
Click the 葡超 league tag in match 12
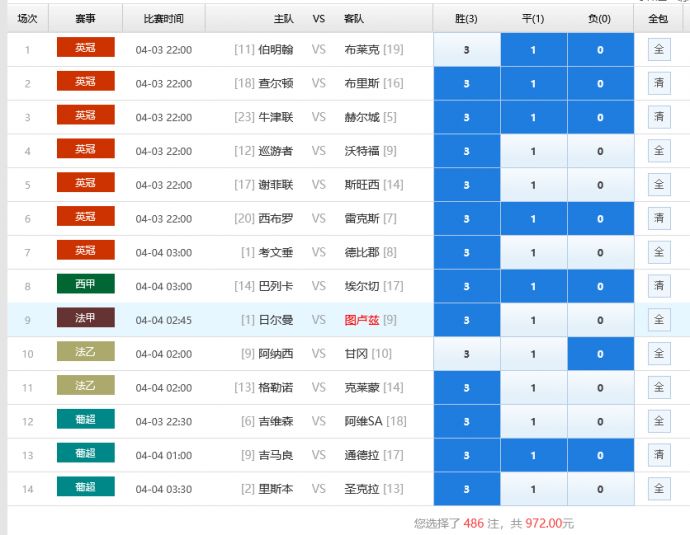coord(85,420)
